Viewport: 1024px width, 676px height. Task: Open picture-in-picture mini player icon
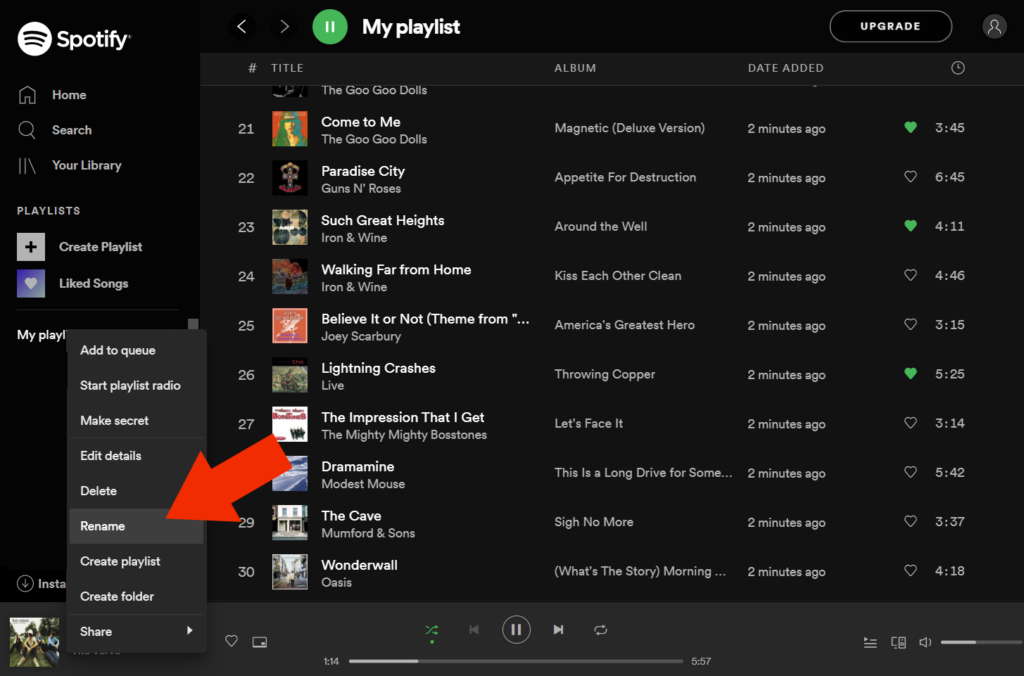[260, 642]
